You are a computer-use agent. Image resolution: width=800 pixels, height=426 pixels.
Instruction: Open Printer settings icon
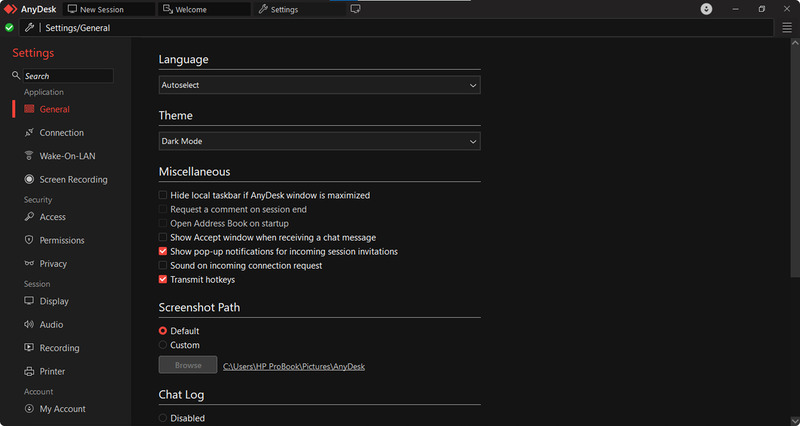pos(30,372)
